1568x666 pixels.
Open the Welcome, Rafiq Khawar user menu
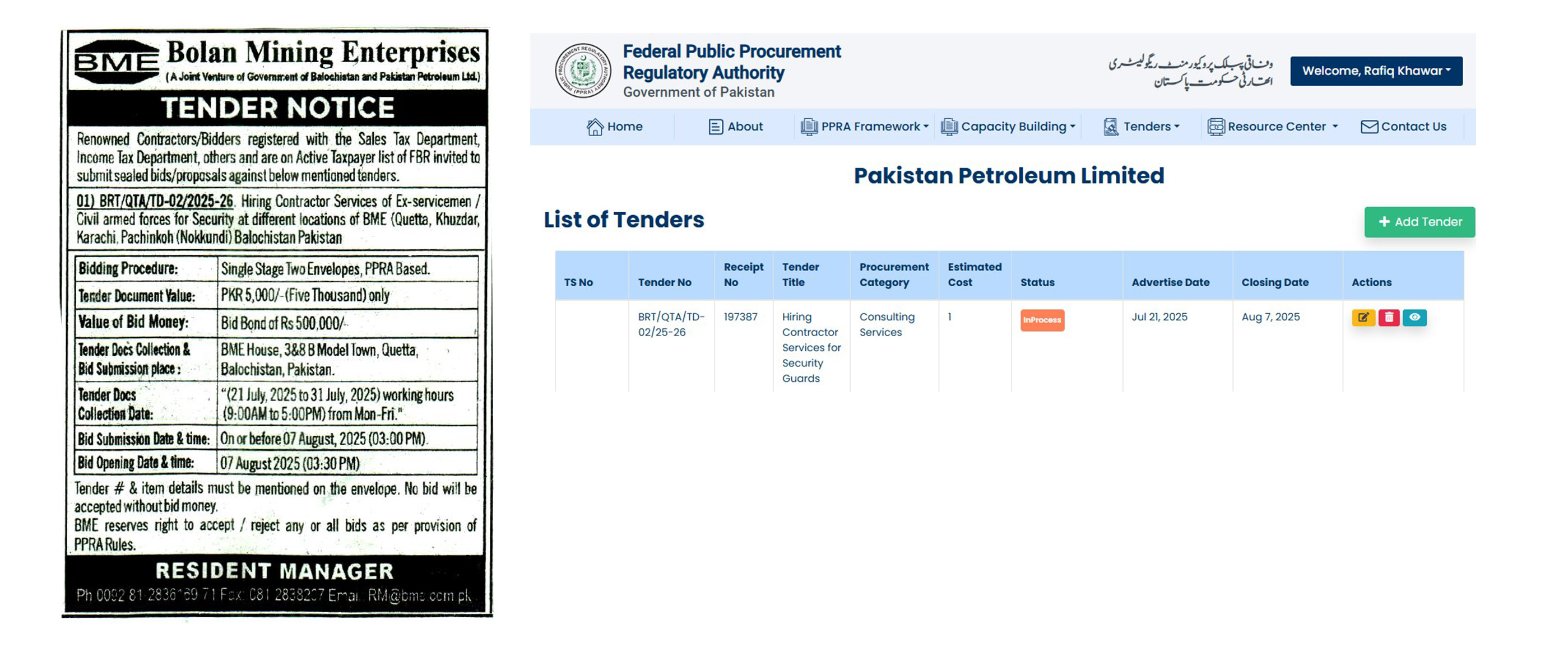[1376, 71]
